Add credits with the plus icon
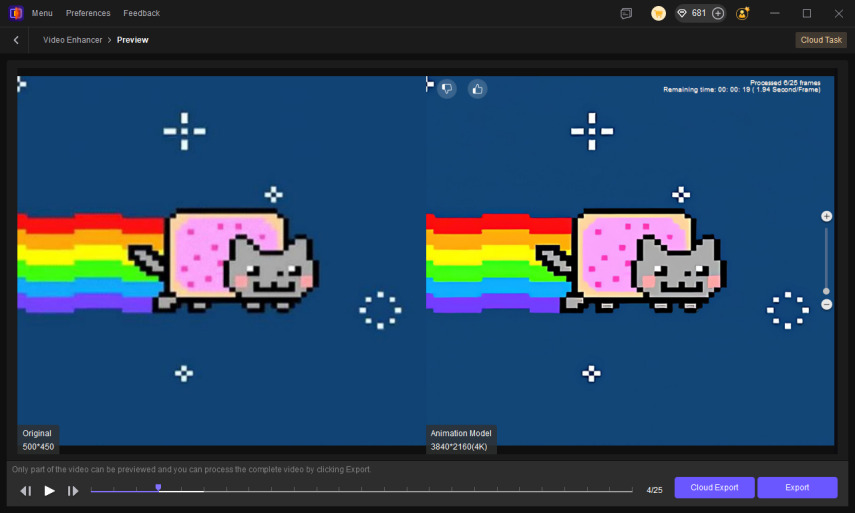This screenshot has width=855, height=513. (718, 13)
